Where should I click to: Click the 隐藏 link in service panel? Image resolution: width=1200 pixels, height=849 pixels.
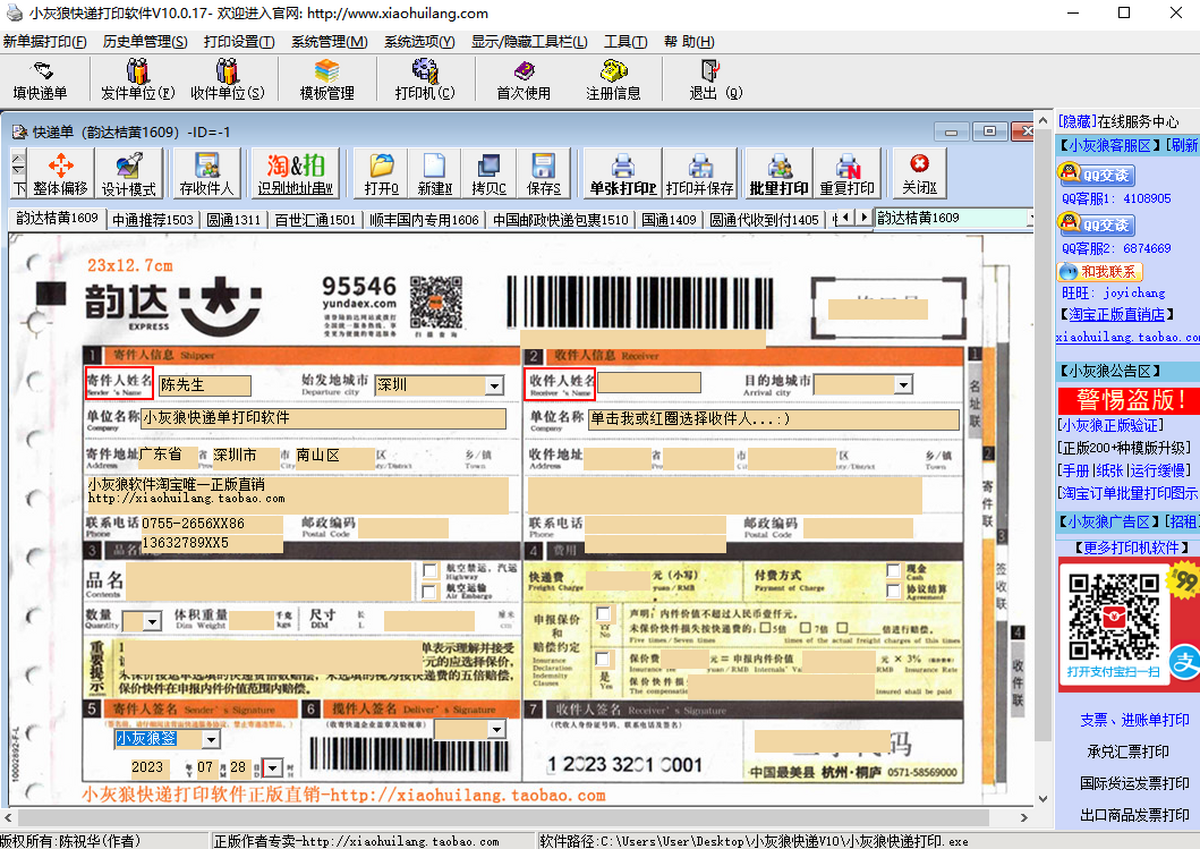click(x=1077, y=121)
